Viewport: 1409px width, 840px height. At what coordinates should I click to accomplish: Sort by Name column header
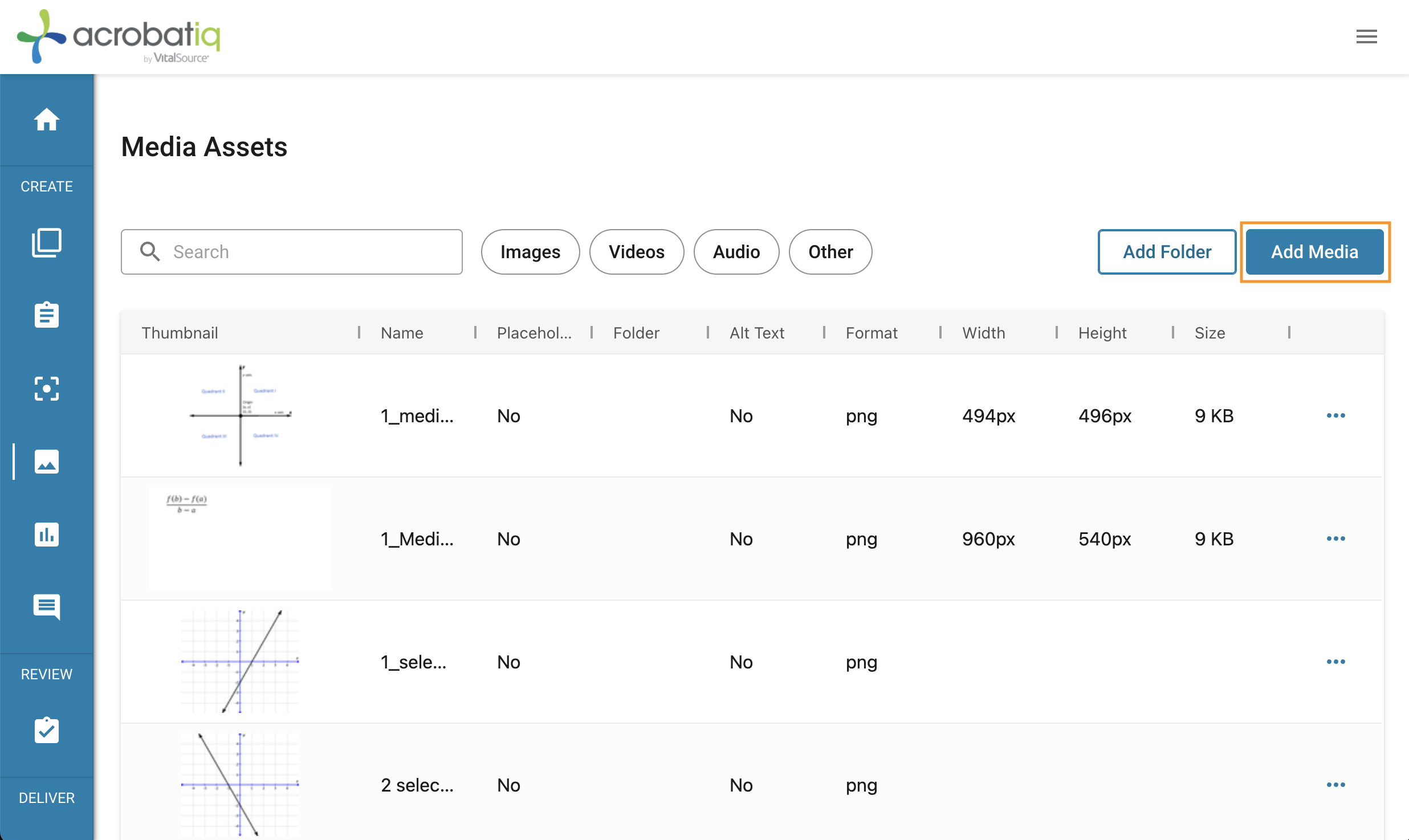coord(402,333)
